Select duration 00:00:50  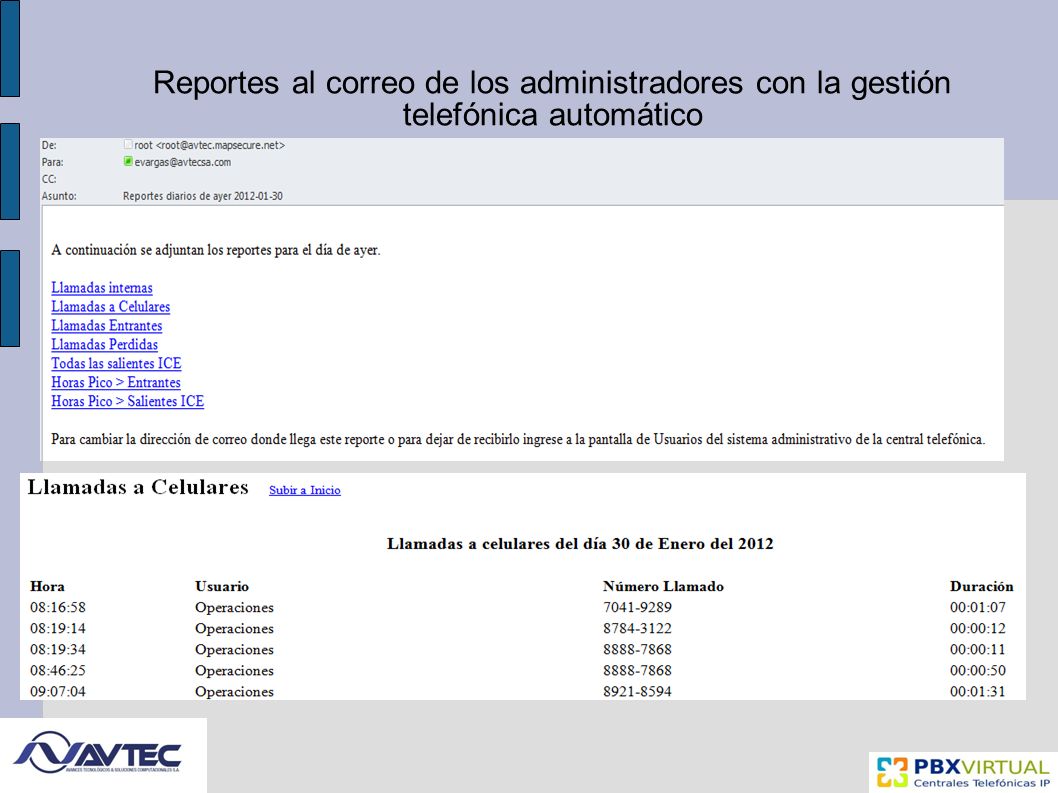pos(978,670)
